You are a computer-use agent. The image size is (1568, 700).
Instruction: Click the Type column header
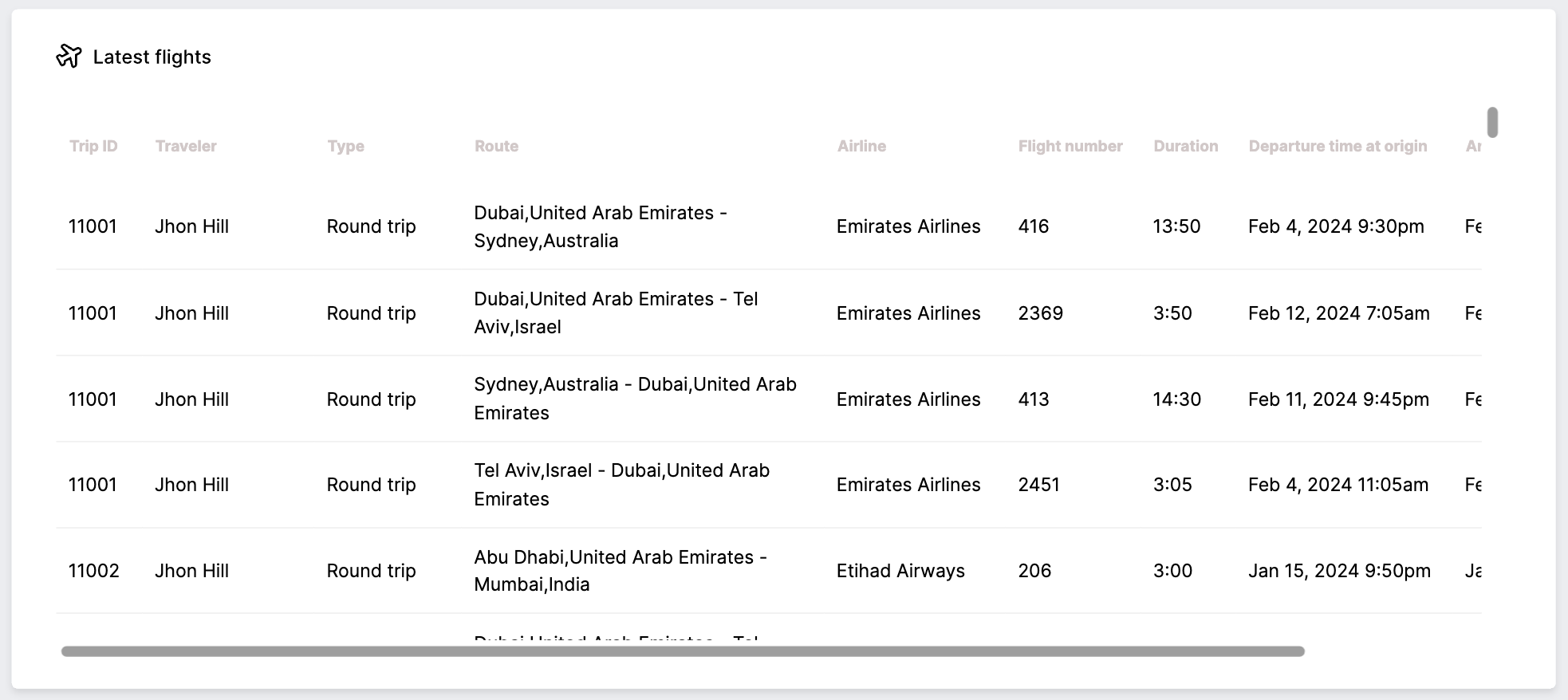pos(345,147)
